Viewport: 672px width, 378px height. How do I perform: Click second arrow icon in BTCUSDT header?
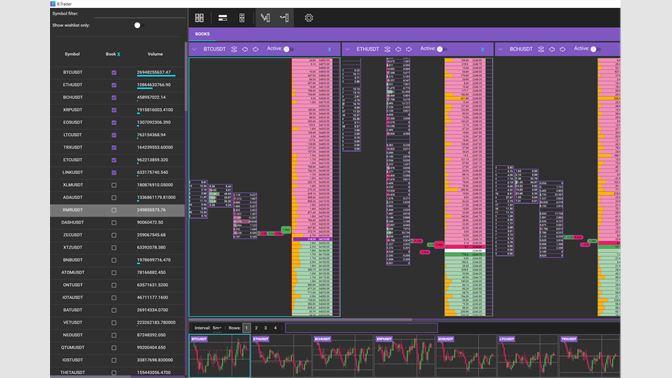[255, 49]
